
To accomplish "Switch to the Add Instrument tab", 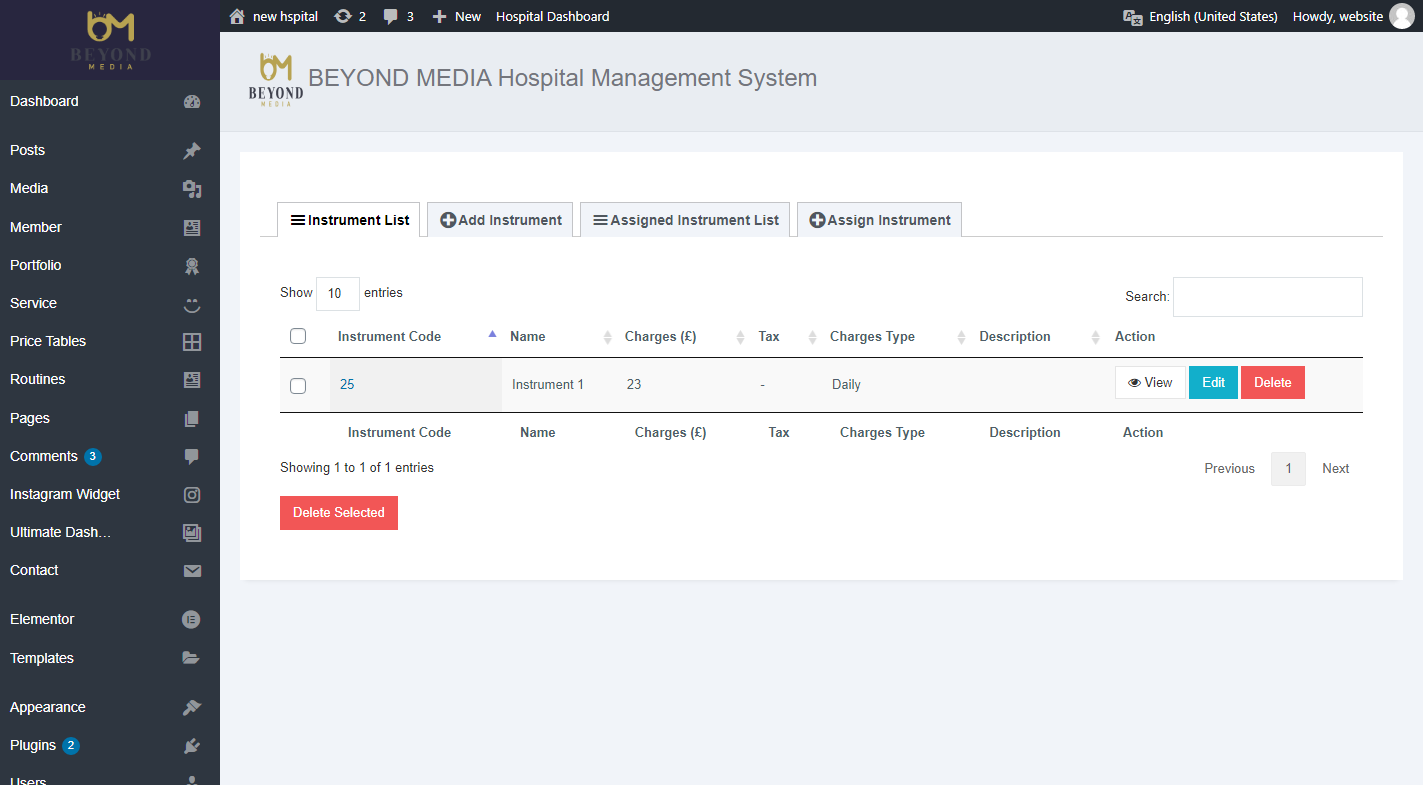I will pos(500,220).
